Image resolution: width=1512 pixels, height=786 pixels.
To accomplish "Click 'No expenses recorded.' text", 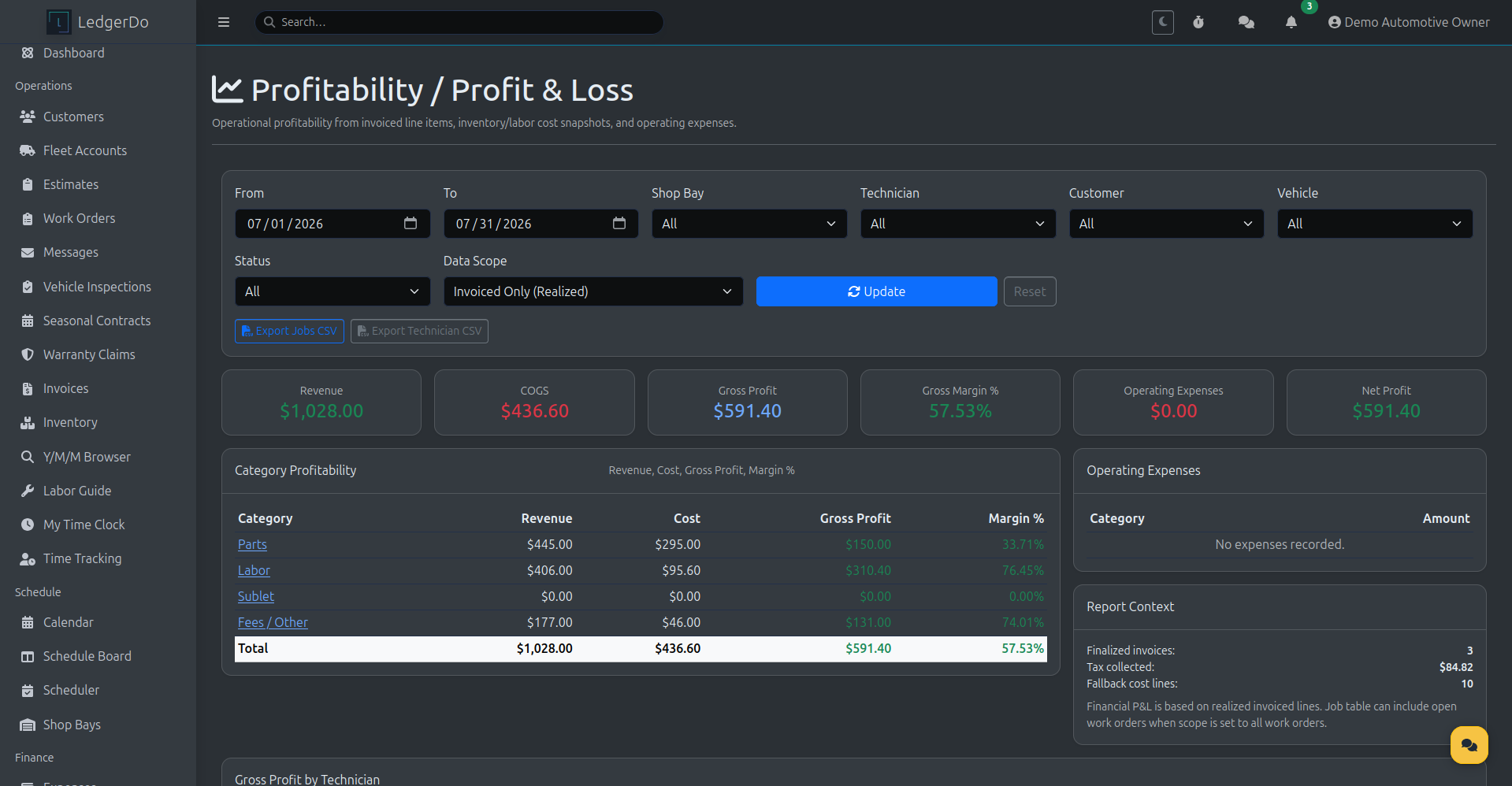I will [1280, 544].
